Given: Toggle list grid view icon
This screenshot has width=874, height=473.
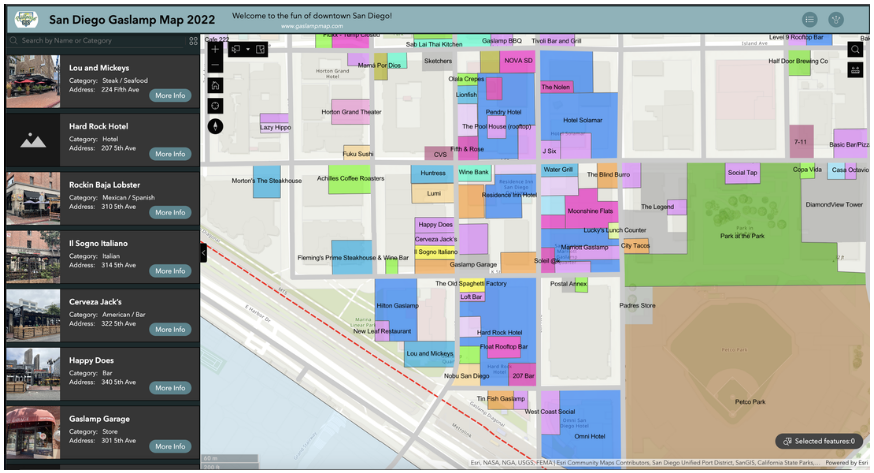Looking at the screenshot, I should [193, 41].
